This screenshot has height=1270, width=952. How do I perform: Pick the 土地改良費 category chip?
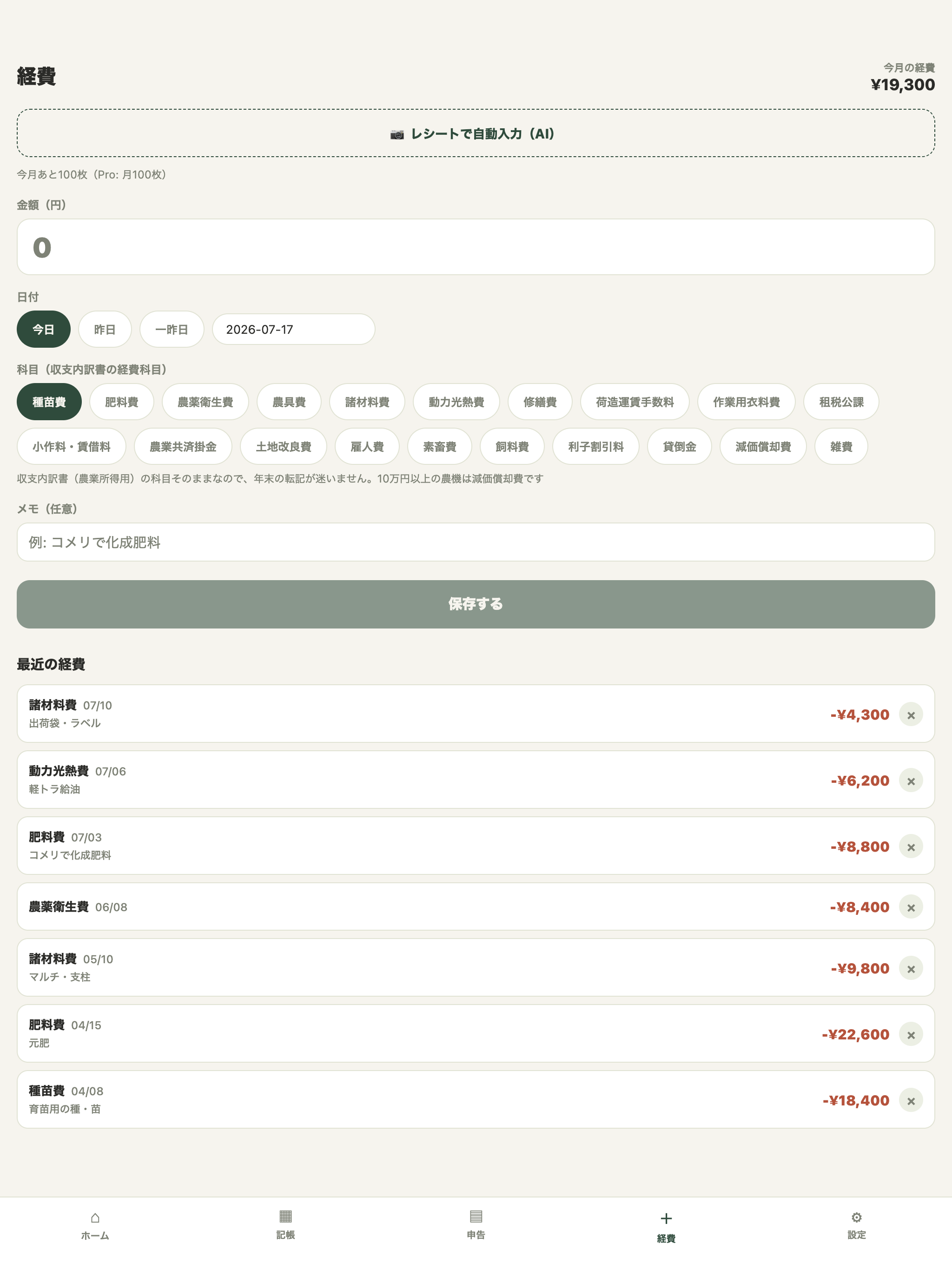click(284, 447)
